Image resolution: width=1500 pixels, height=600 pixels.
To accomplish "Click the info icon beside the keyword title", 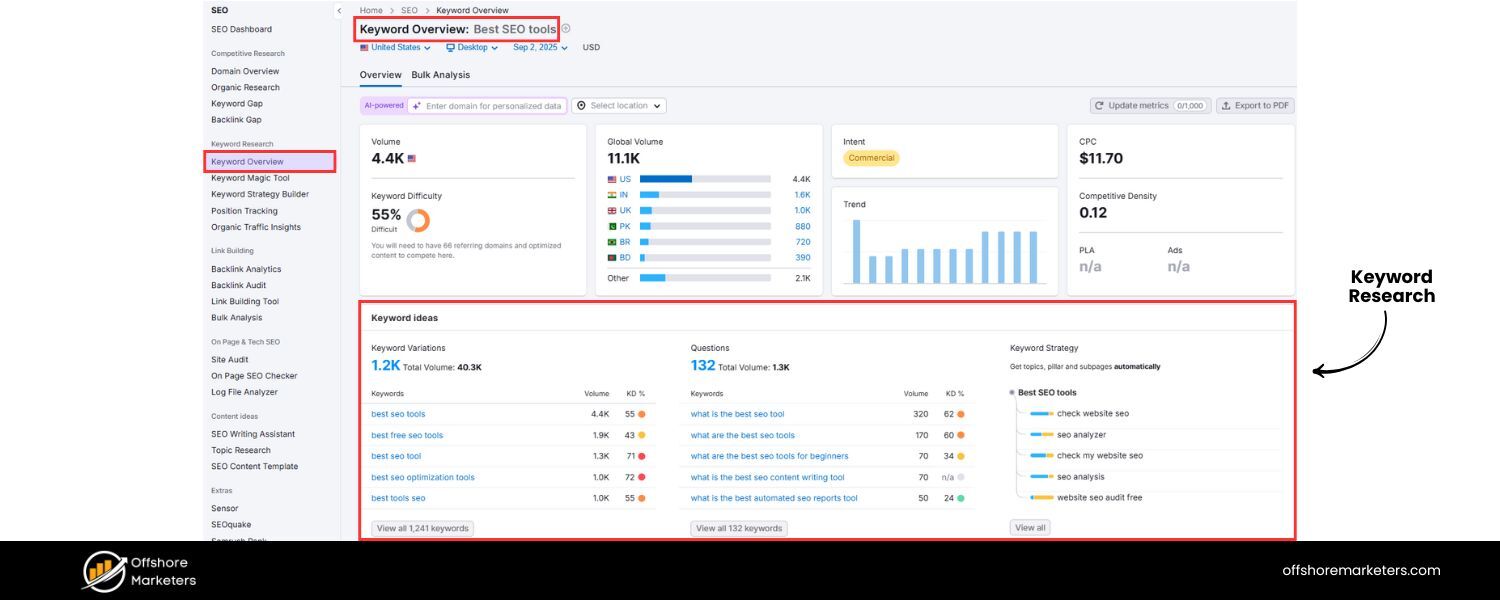I will [565, 29].
